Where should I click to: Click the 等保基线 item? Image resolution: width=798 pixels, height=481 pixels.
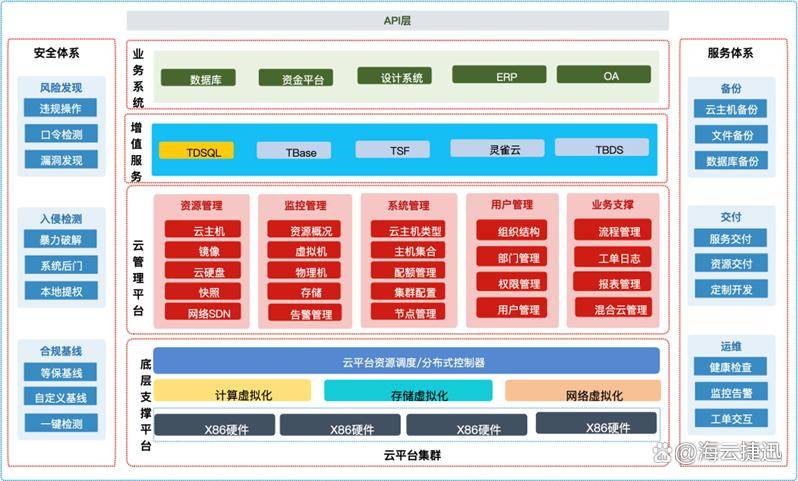[61, 372]
